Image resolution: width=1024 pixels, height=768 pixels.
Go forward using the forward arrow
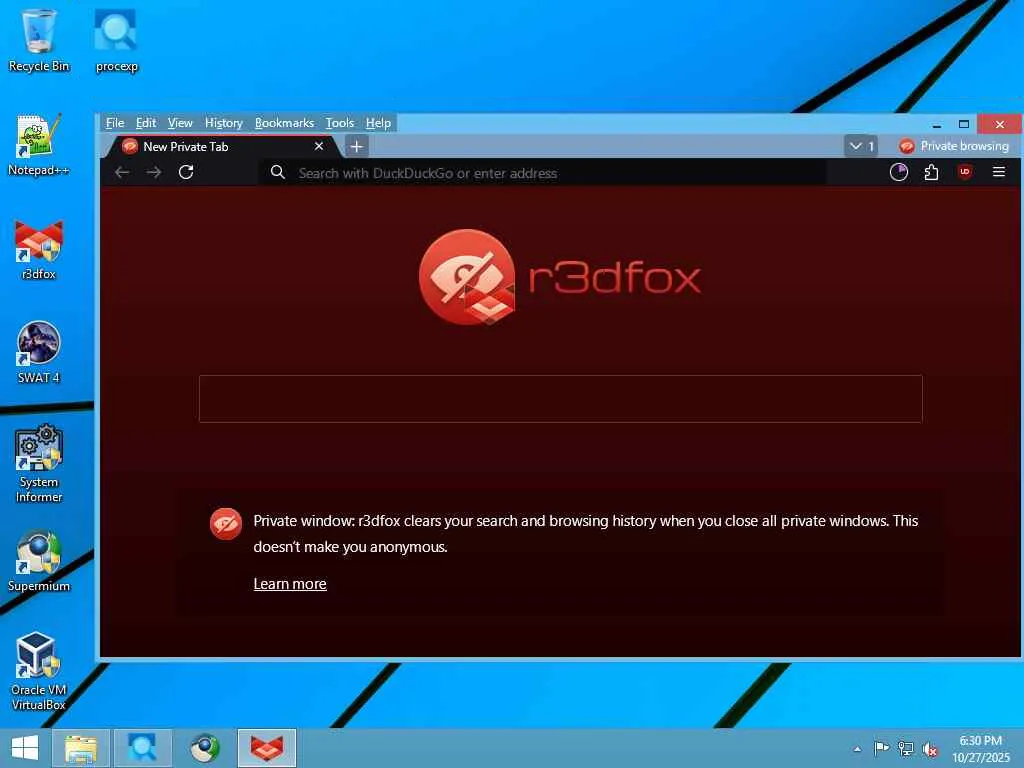(154, 172)
